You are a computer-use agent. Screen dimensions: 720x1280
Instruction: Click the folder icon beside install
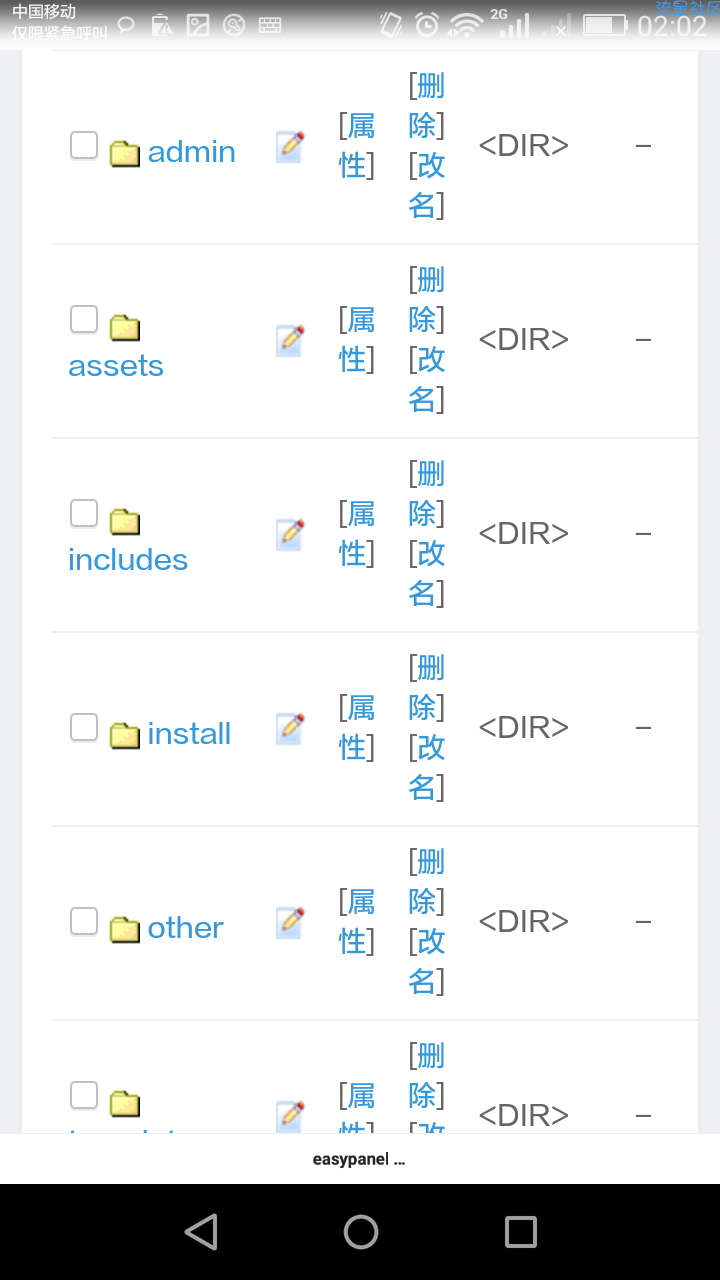(x=124, y=735)
